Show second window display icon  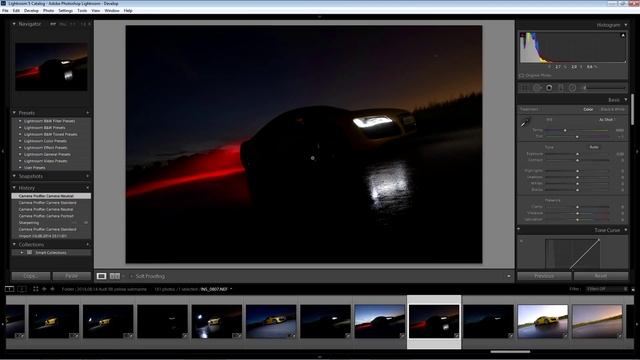(22, 289)
